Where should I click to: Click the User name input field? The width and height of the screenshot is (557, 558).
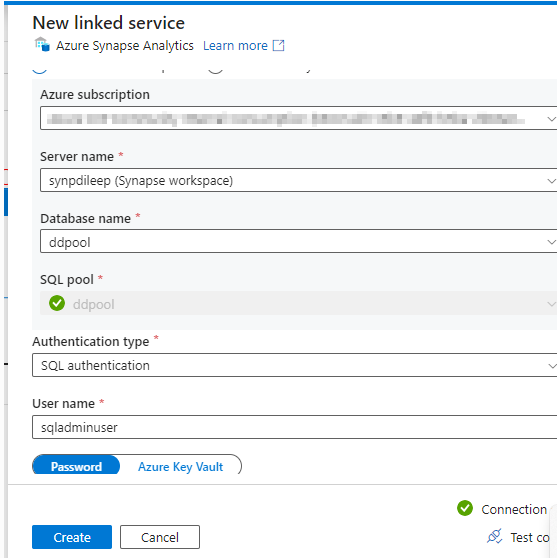click(x=294, y=427)
